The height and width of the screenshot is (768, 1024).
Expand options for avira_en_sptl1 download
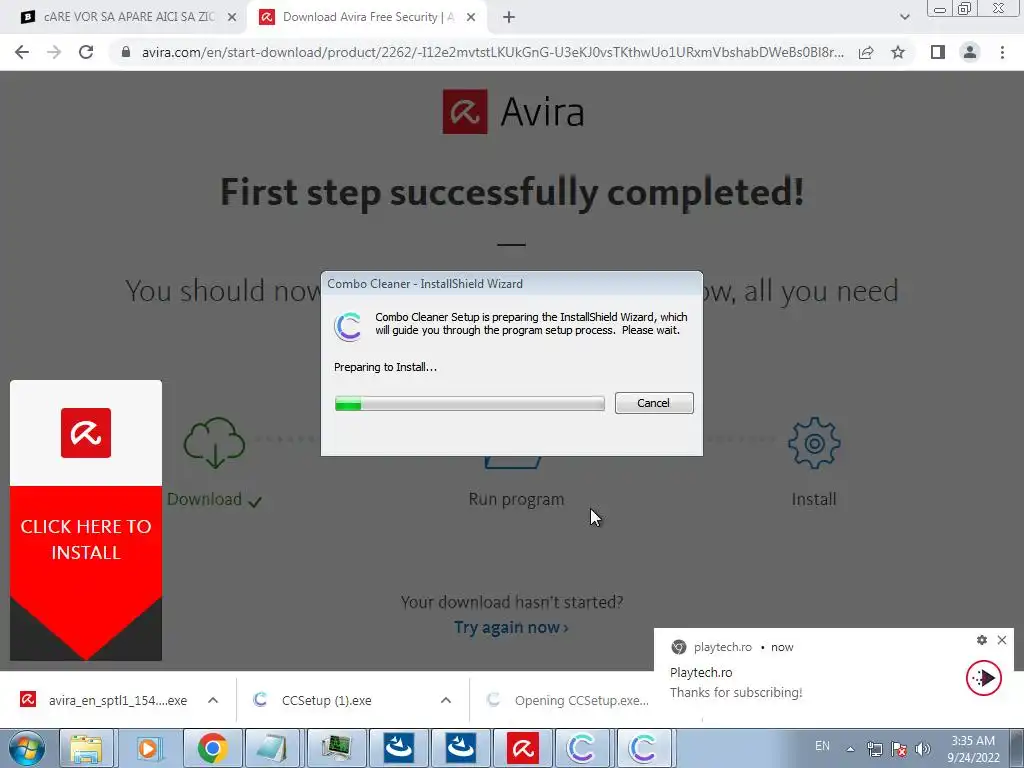pos(213,700)
